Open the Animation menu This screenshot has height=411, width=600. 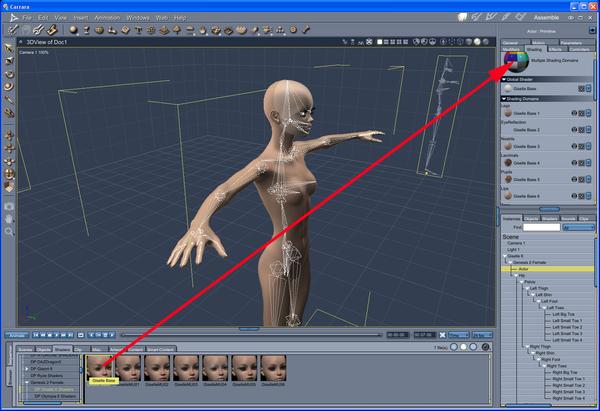pyautogui.click(x=107, y=18)
